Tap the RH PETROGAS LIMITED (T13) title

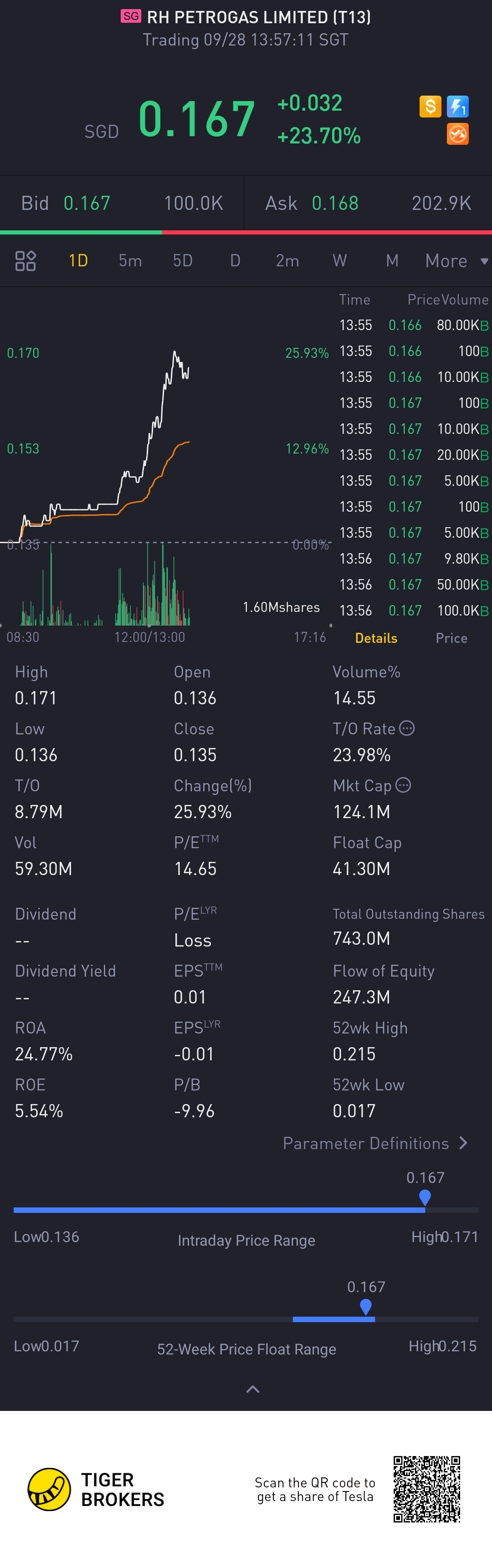pyautogui.click(x=259, y=17)
